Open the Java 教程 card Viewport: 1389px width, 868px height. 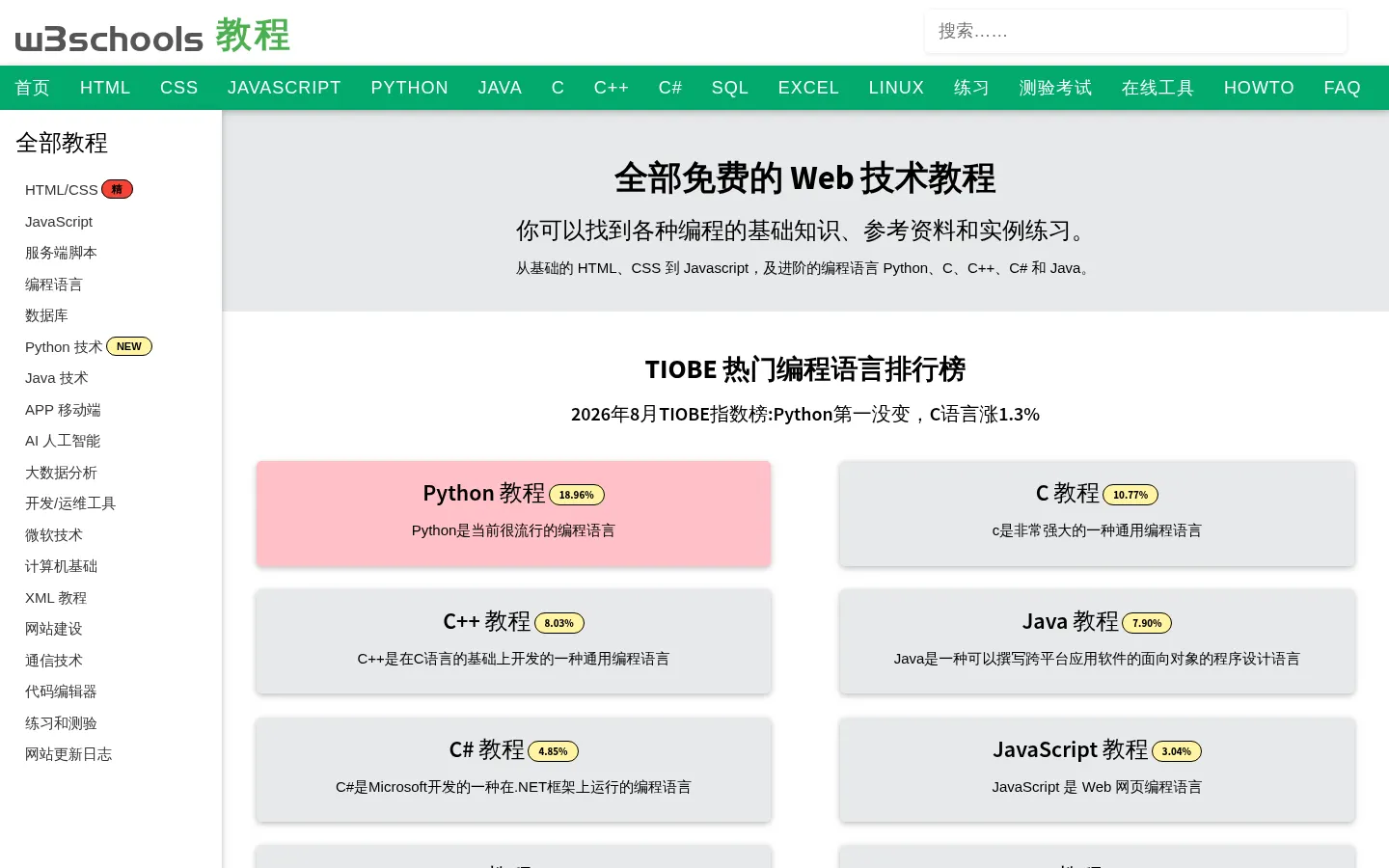coord(1097,641)
